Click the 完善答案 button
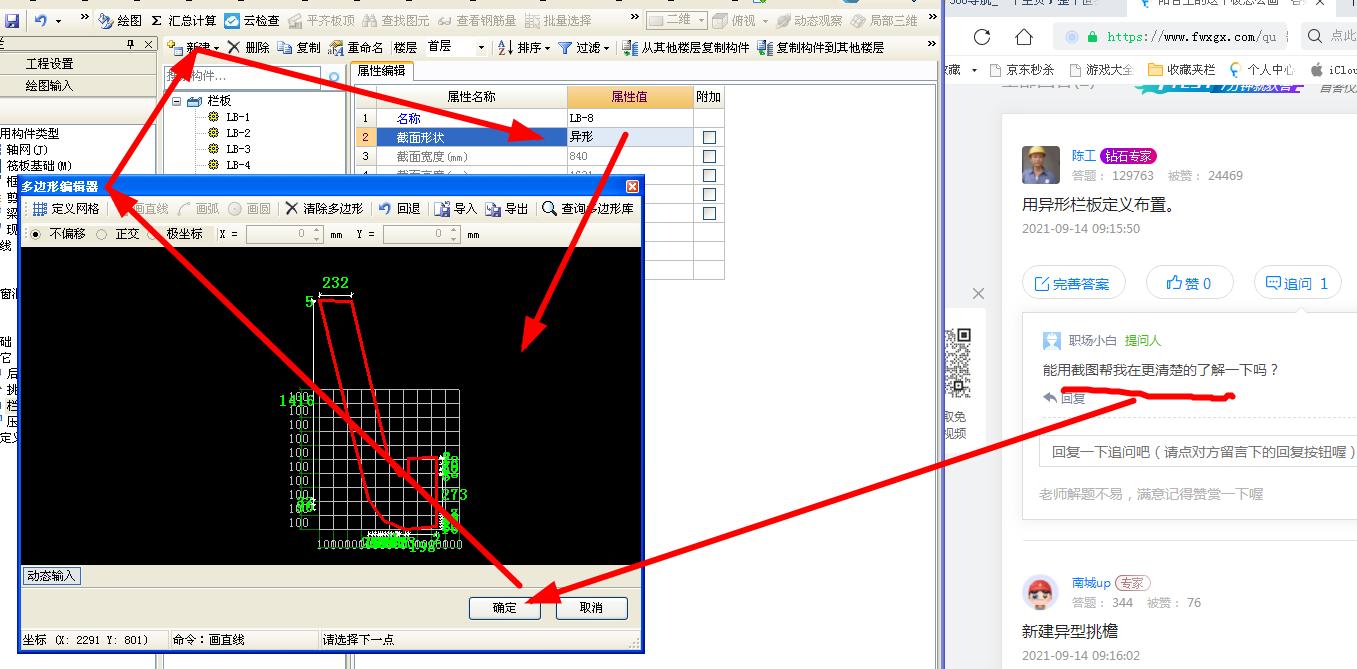1357x669 pixels. (1073, 283)
